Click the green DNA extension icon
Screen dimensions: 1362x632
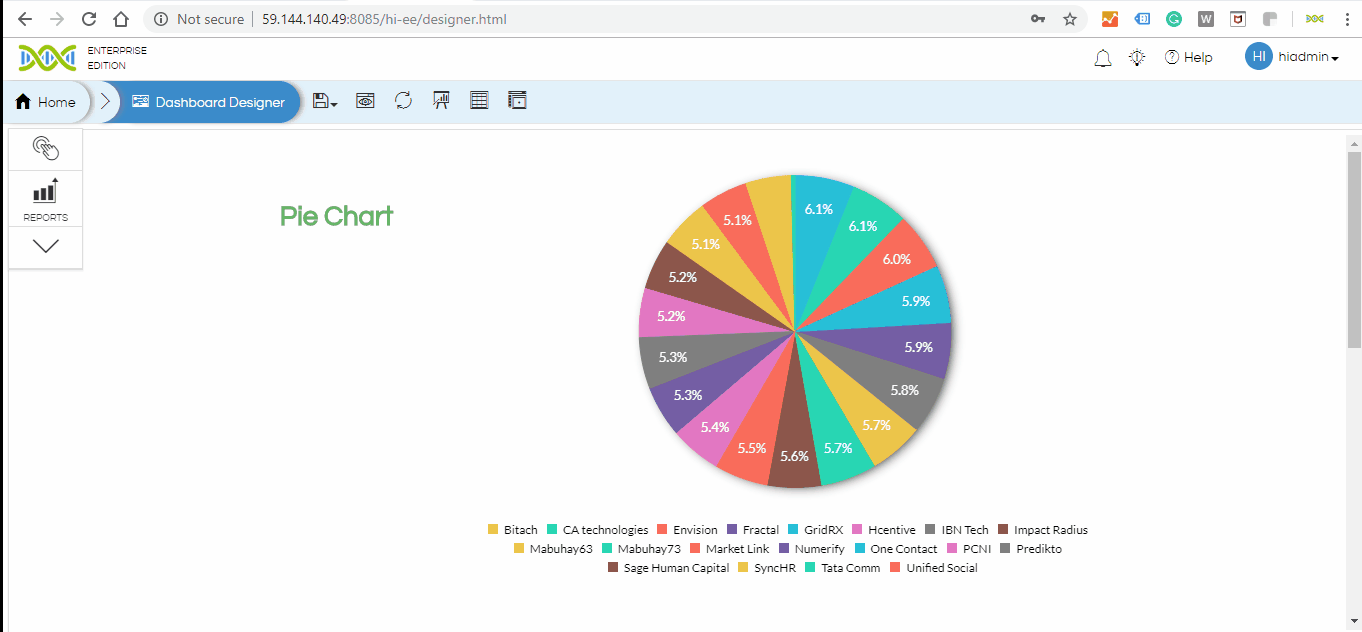point(1315,19)
